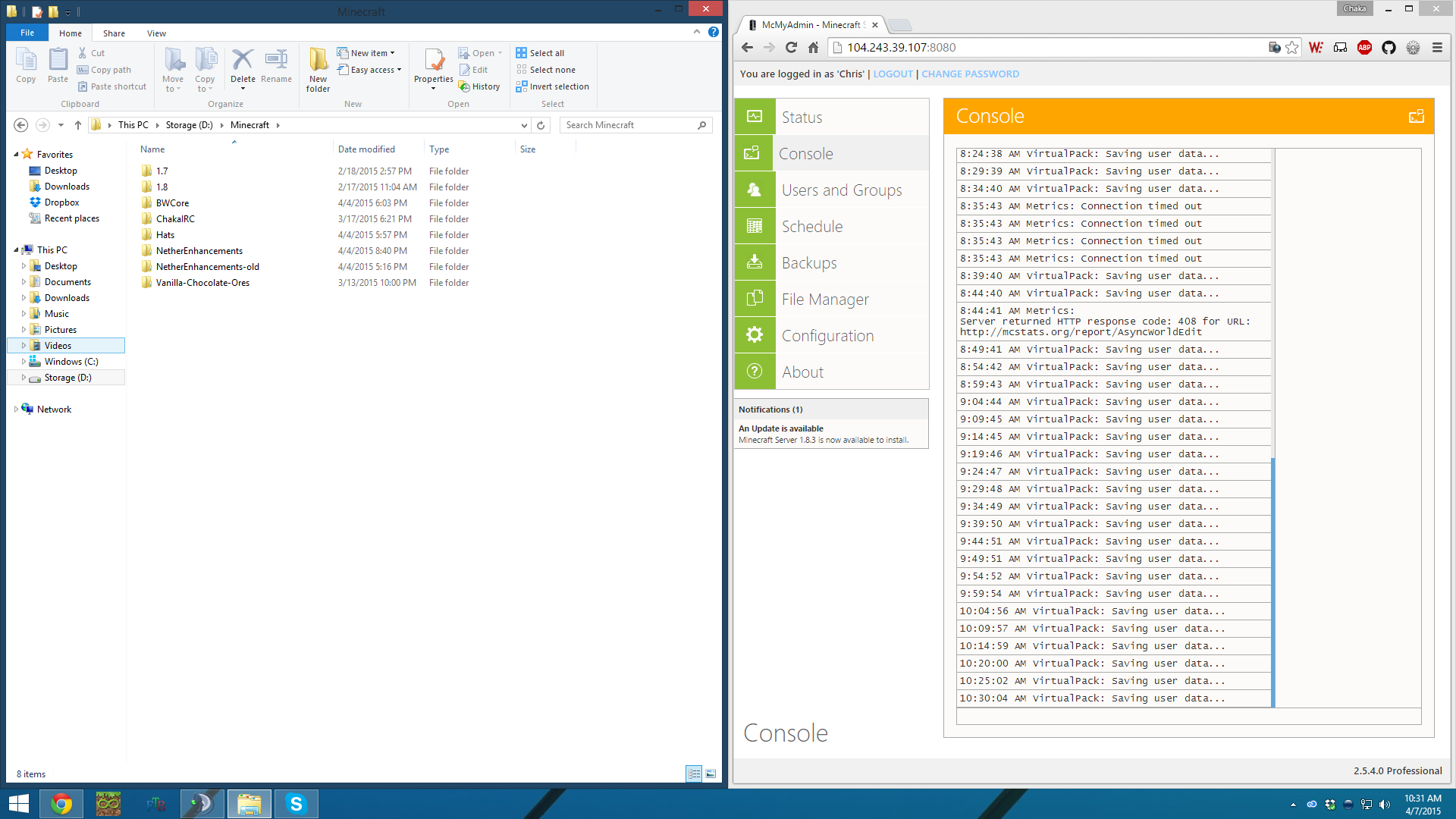The image size is (1456, 819).
Task: Open File Manager menu item
Action: click(831, 299)
